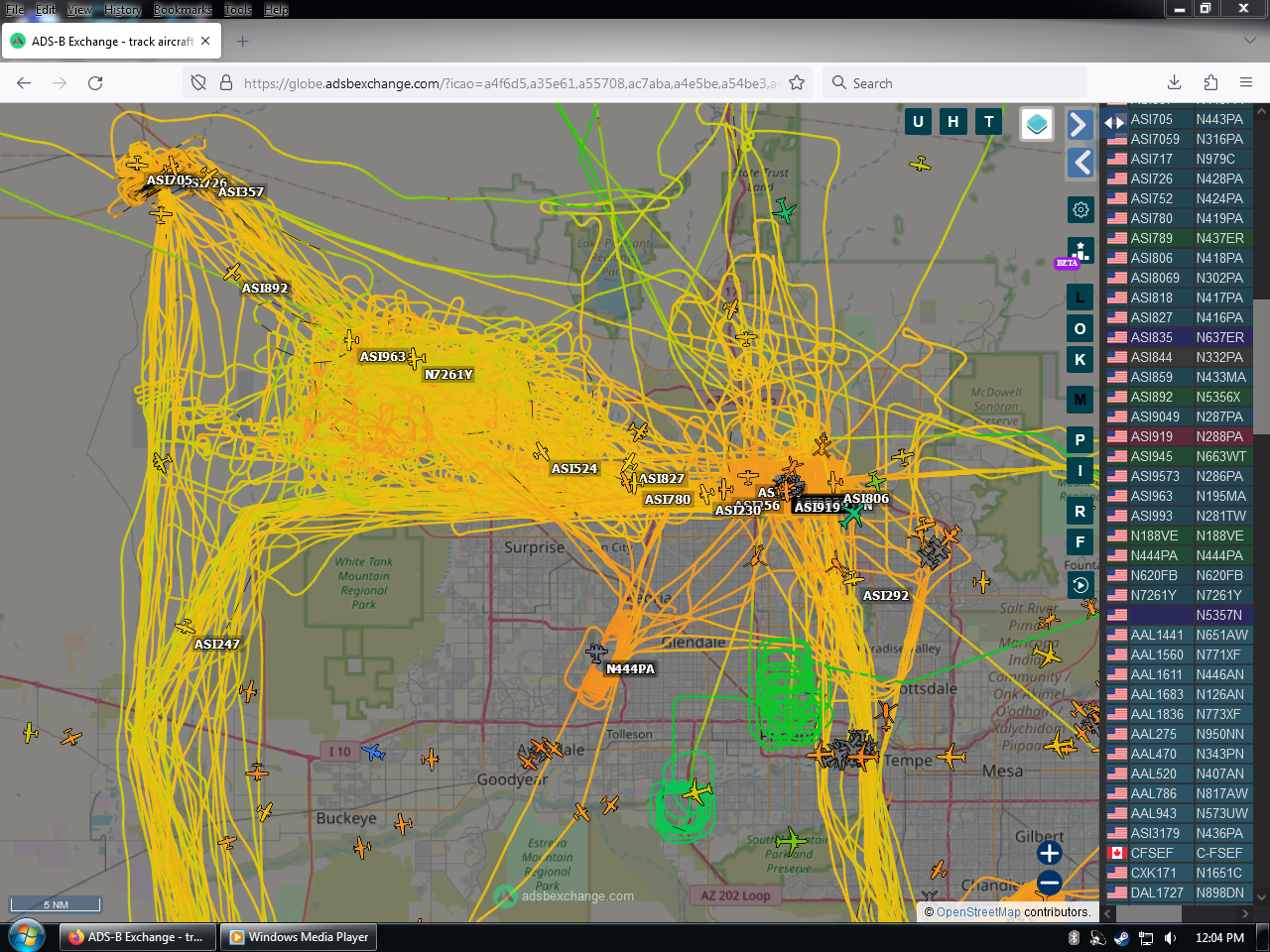Viewport: 1270px width, 952px height.
Task: Select ASI705 row in aircraft list
Action: point(1179,119)
